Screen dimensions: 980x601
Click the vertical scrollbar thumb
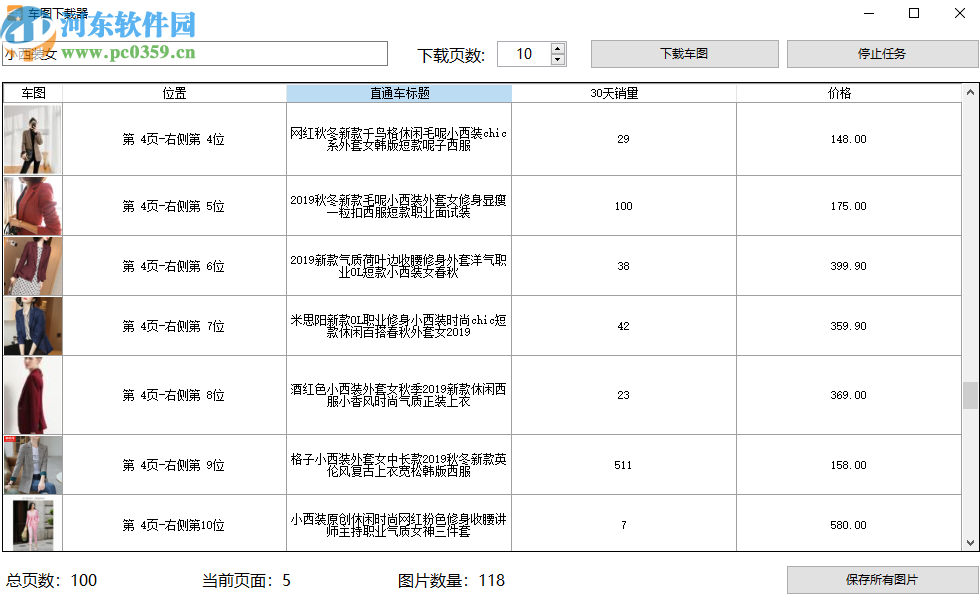click(970, 395)
